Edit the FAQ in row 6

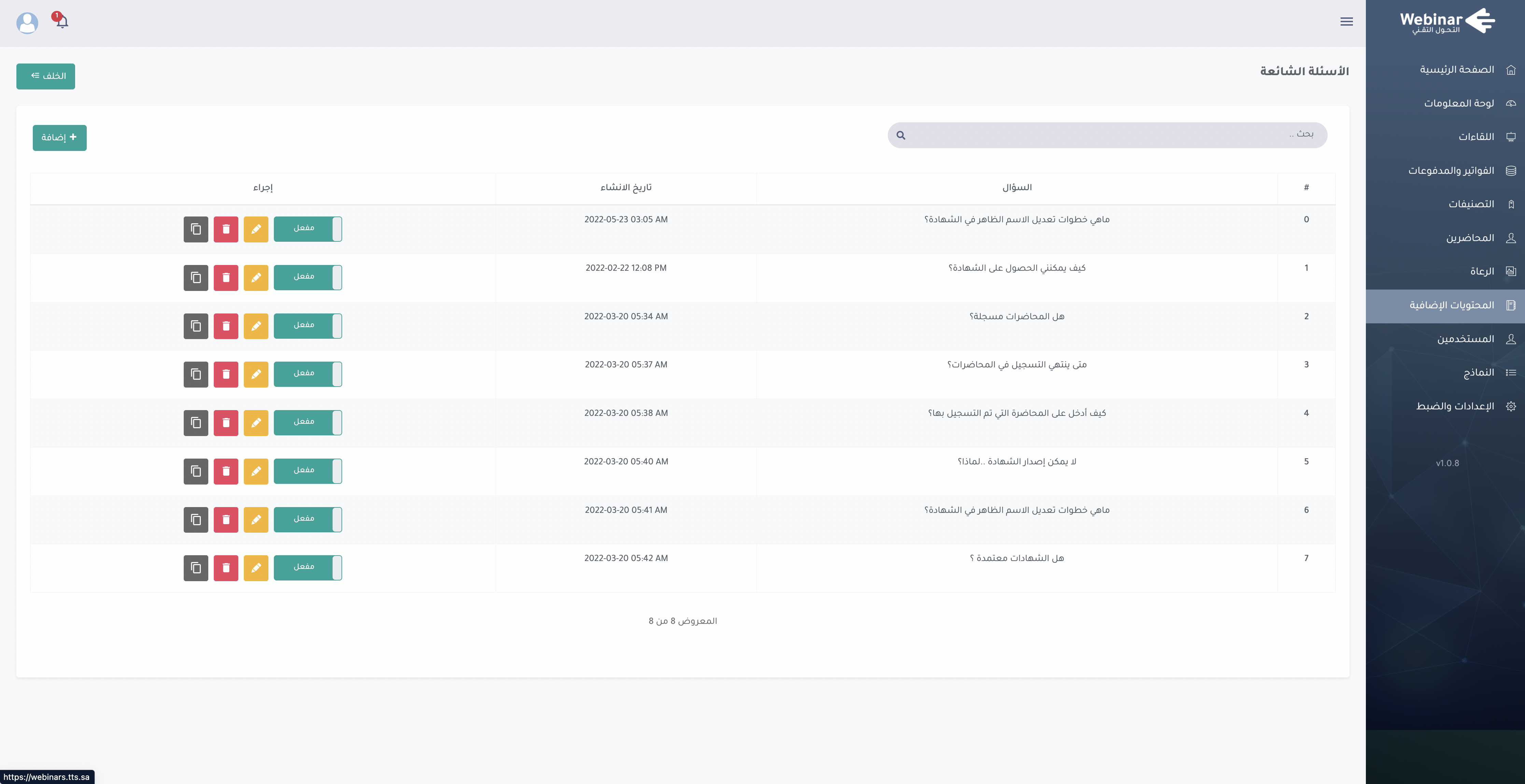(256, 520)
